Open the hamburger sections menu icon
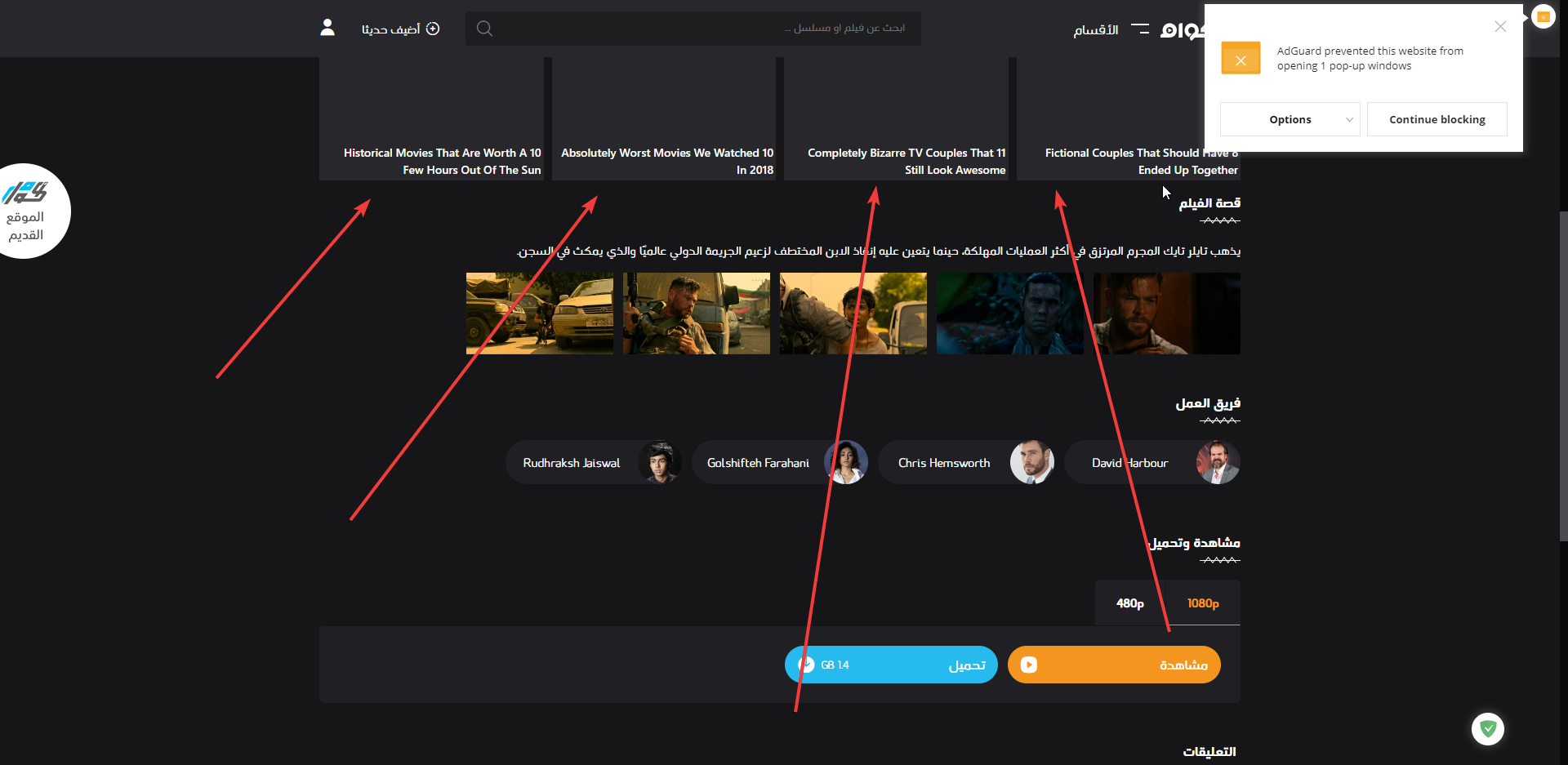The height and width of the screenshot is (765, 1568). (x=1140, y=29)
